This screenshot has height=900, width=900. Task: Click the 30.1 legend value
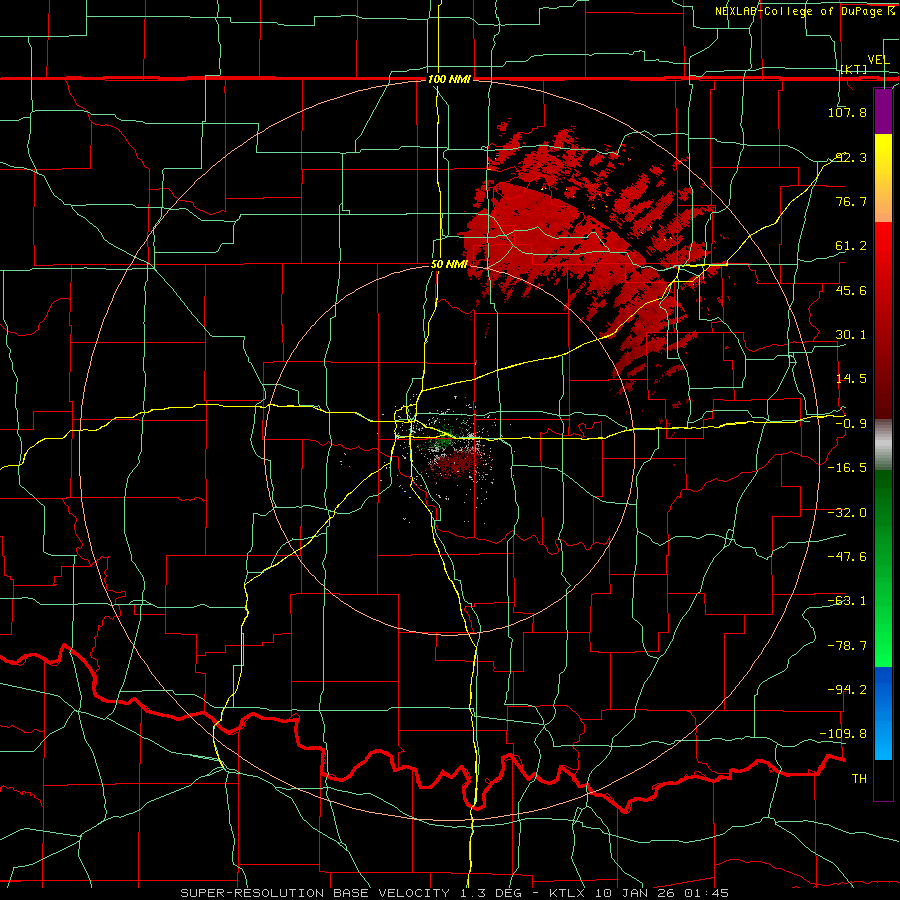851,335
